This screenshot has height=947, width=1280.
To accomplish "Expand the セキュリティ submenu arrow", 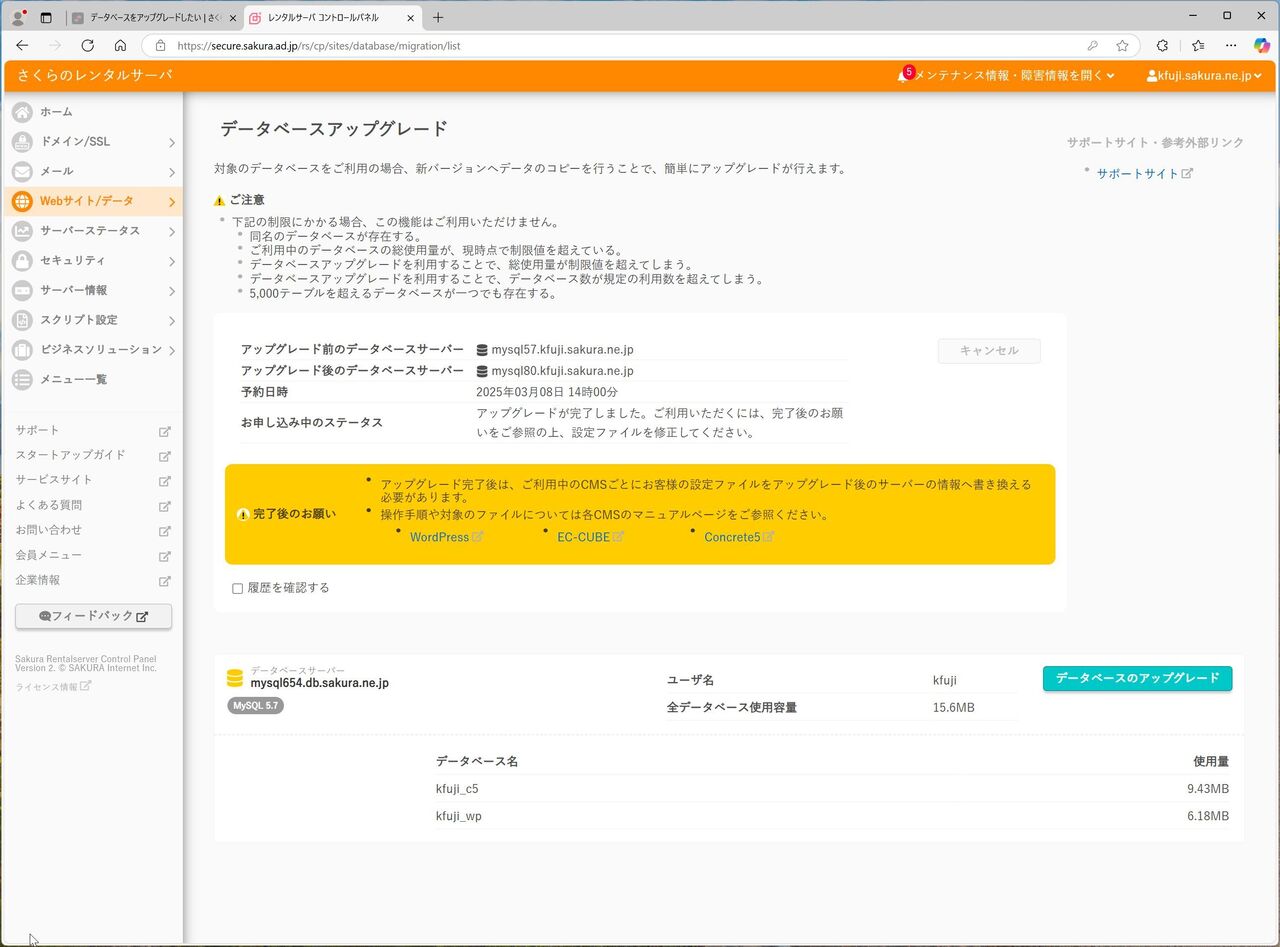I will (172, 262).
